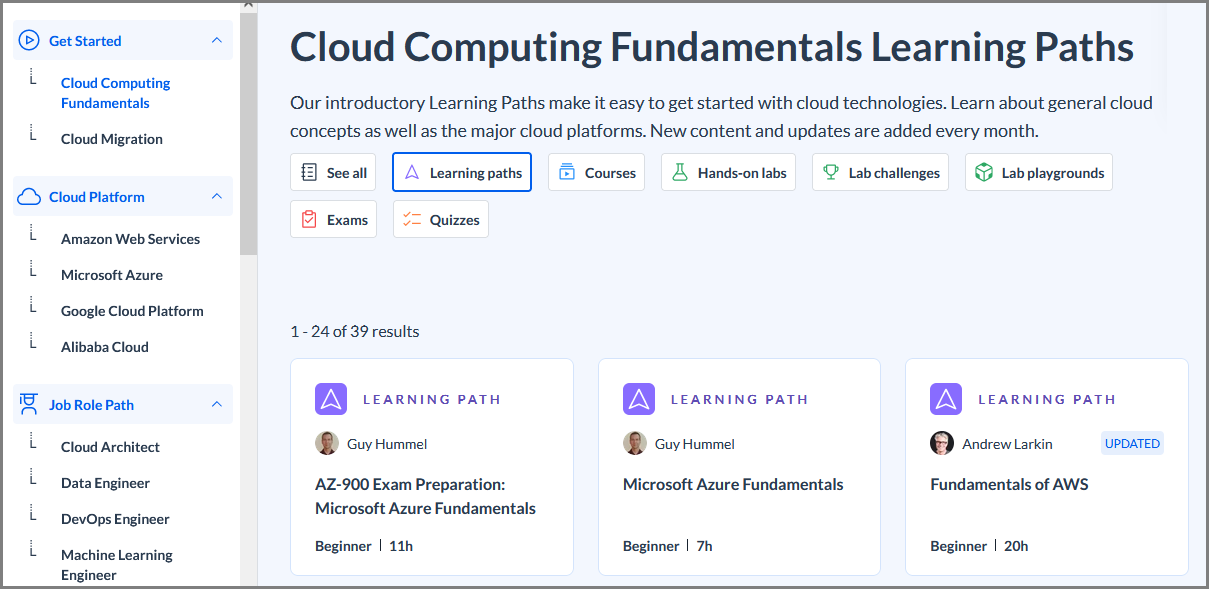Open Data Engineer job role
The image size is (1209, 589).
pos(105,483)
